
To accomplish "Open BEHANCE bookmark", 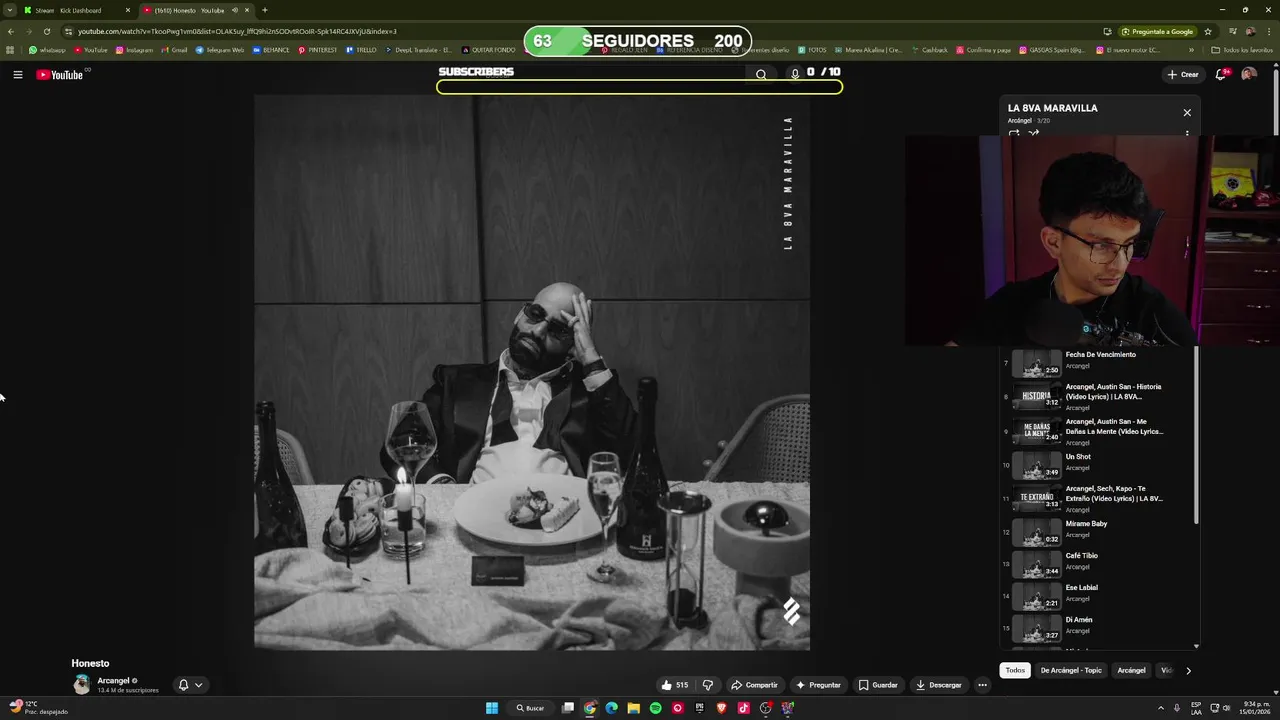I will pyautogui.click(x=271, y=50).
